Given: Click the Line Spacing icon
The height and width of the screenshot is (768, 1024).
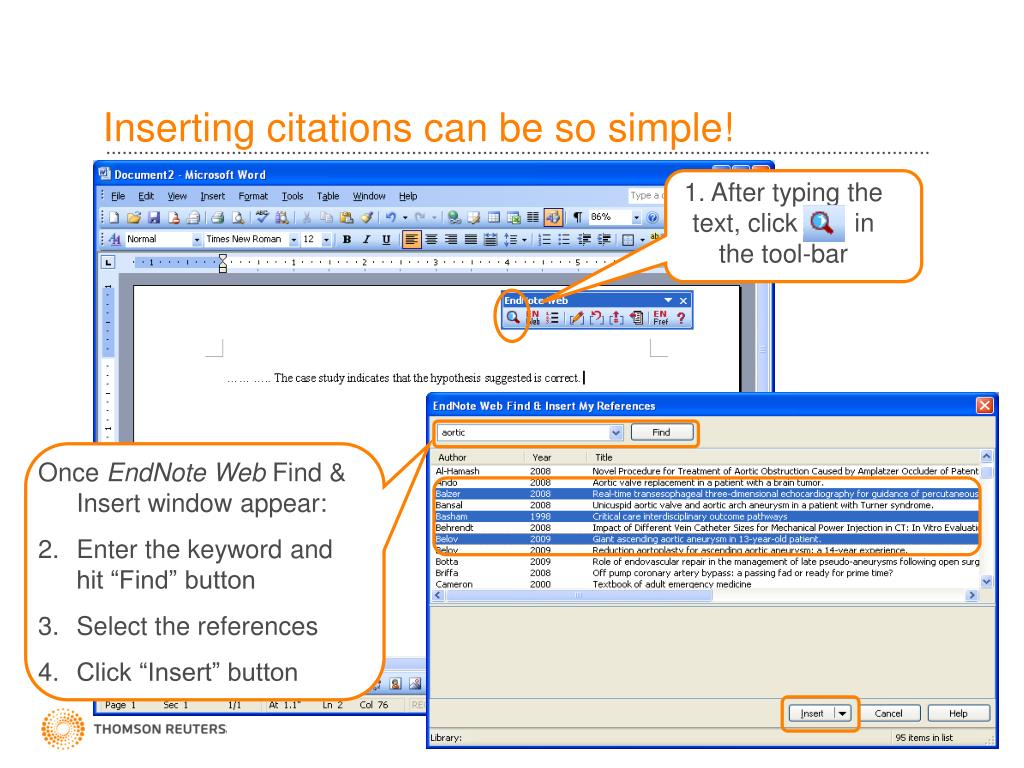Looking at the screenshot, I should coord(510,240).
